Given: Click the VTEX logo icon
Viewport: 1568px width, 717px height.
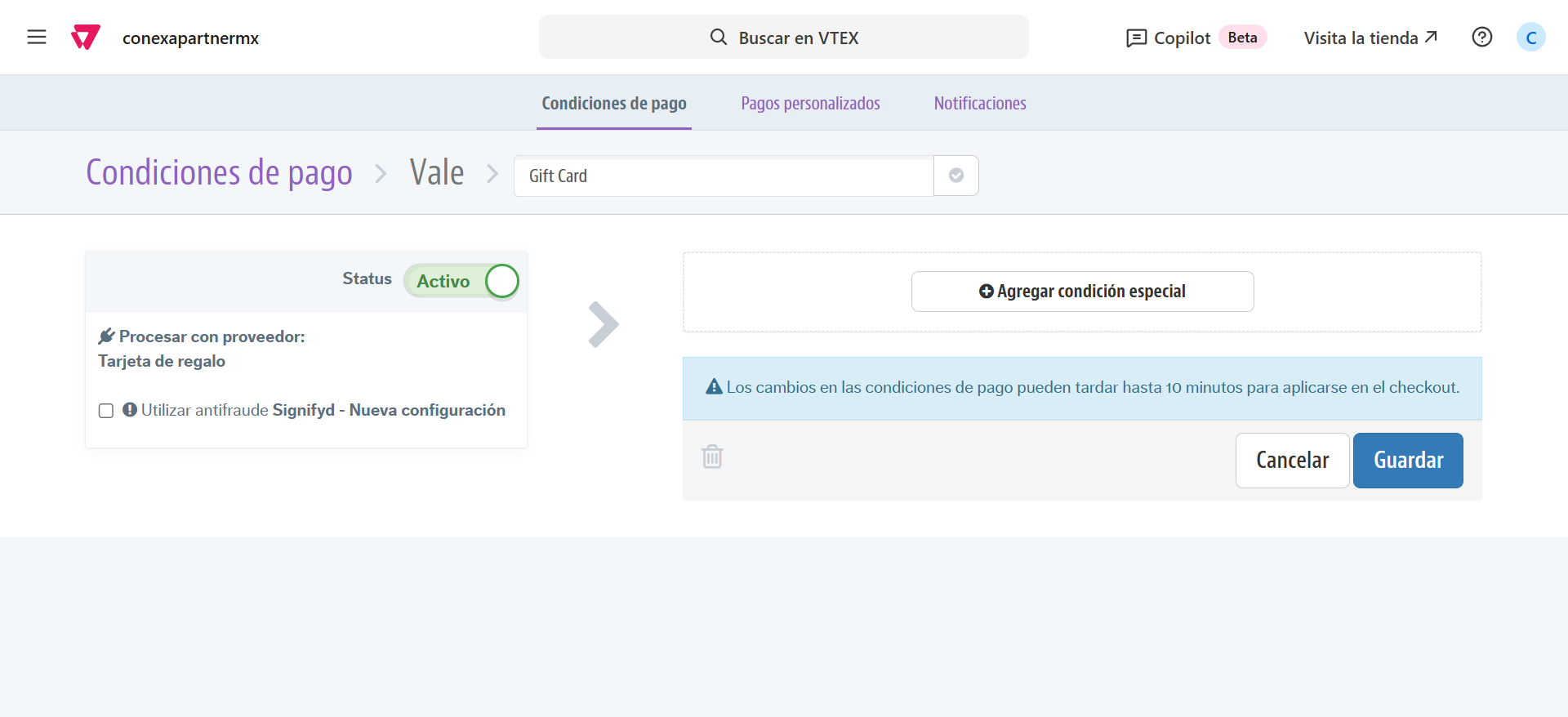Looking at the screenshot, I should pos(86,38).
